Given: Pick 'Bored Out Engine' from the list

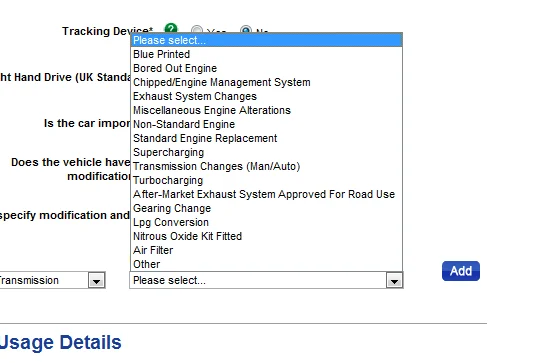Looking at the screenshot, I should (267, 68).
